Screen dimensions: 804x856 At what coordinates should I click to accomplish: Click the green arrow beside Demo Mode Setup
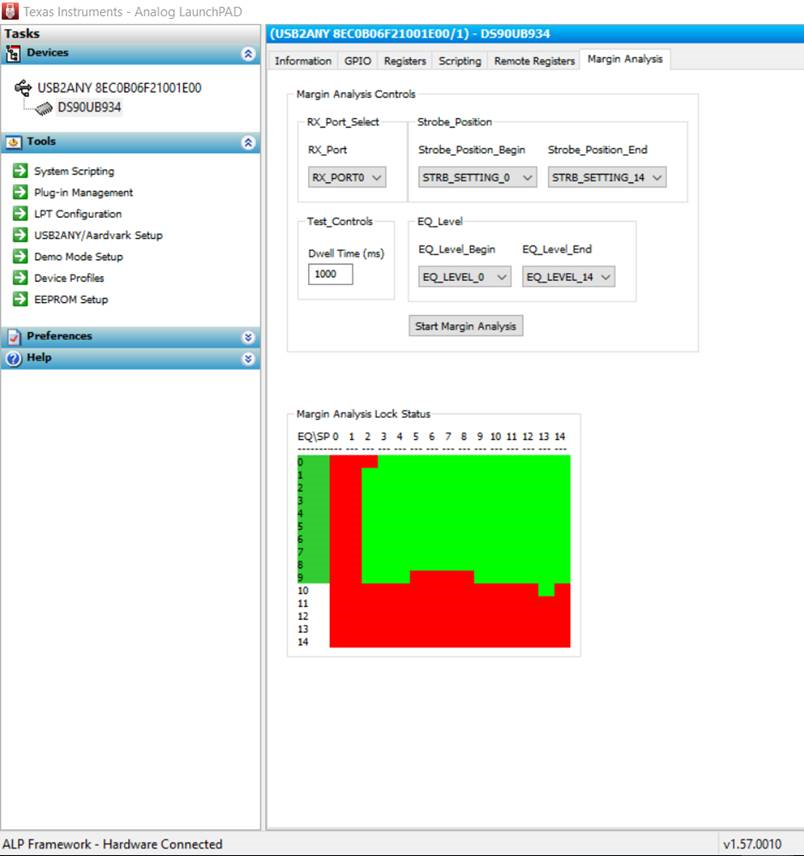[20, 256]
